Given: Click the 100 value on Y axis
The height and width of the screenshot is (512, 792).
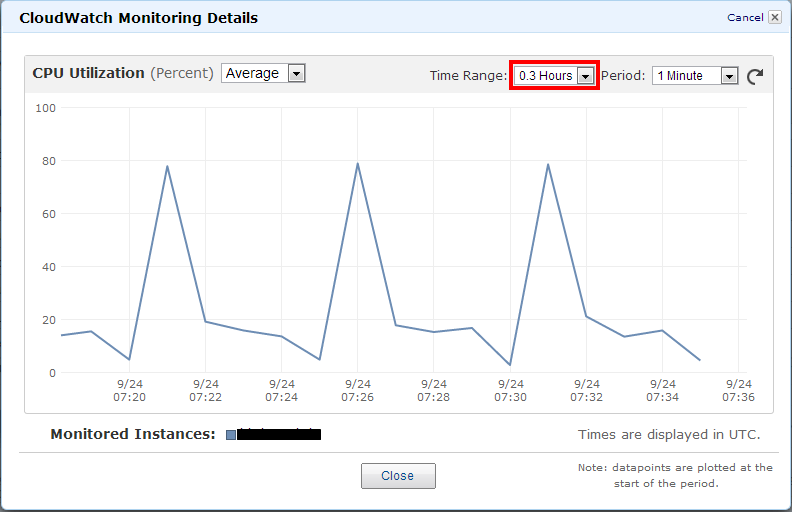Looking at the screenshot, I should [x=45, y=108].
